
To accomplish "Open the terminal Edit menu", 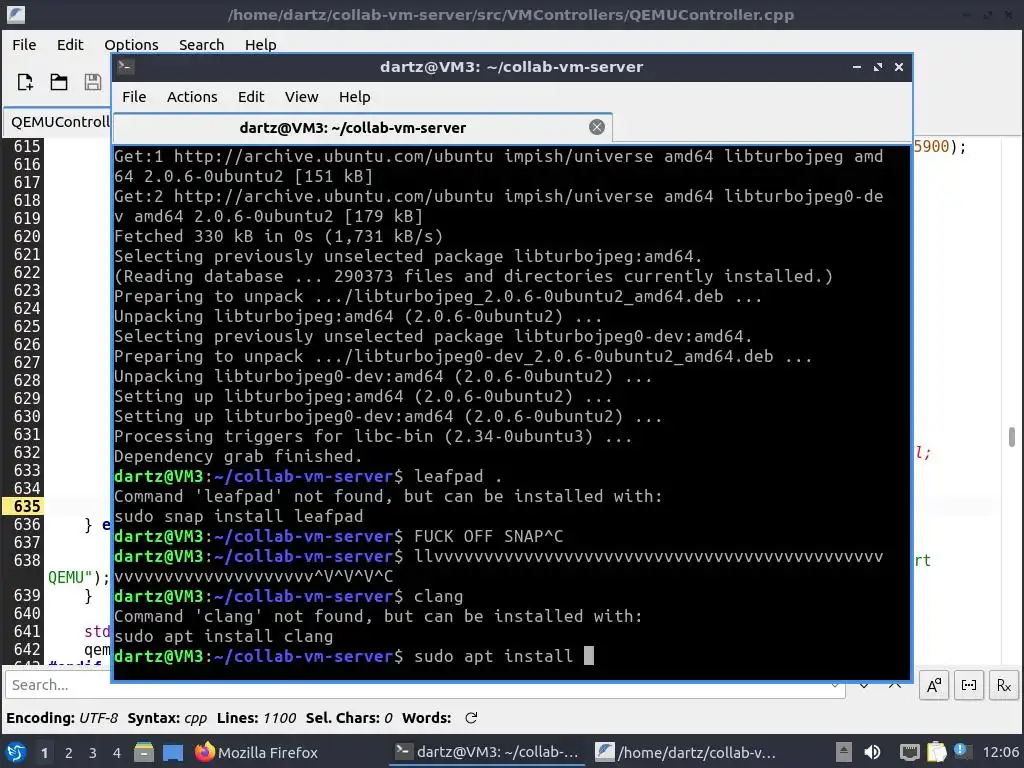I will tap(251, 97).
